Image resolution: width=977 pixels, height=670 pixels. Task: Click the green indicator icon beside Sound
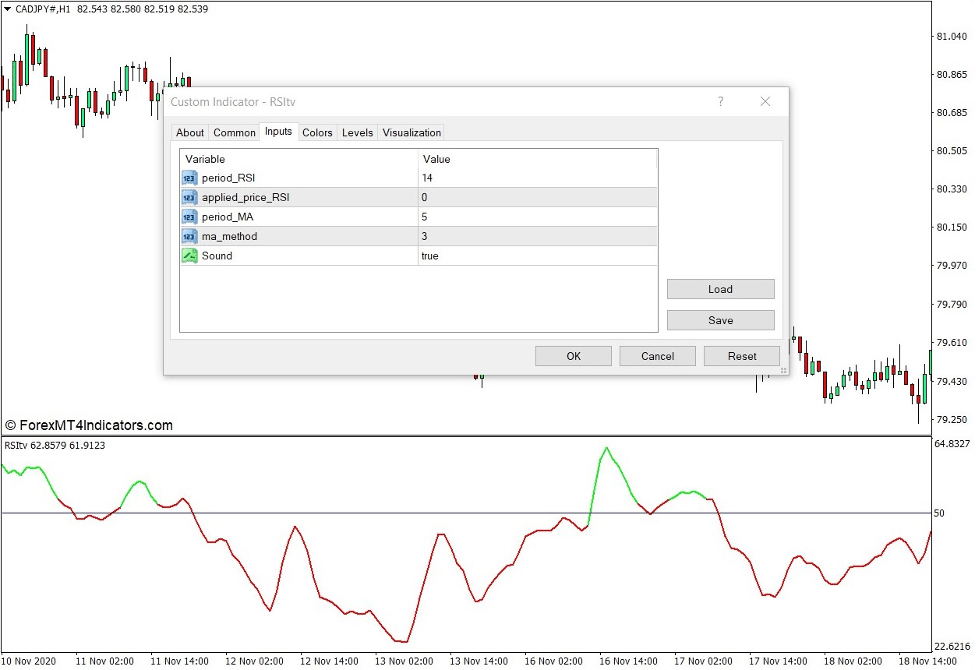(x=189, y=256)
